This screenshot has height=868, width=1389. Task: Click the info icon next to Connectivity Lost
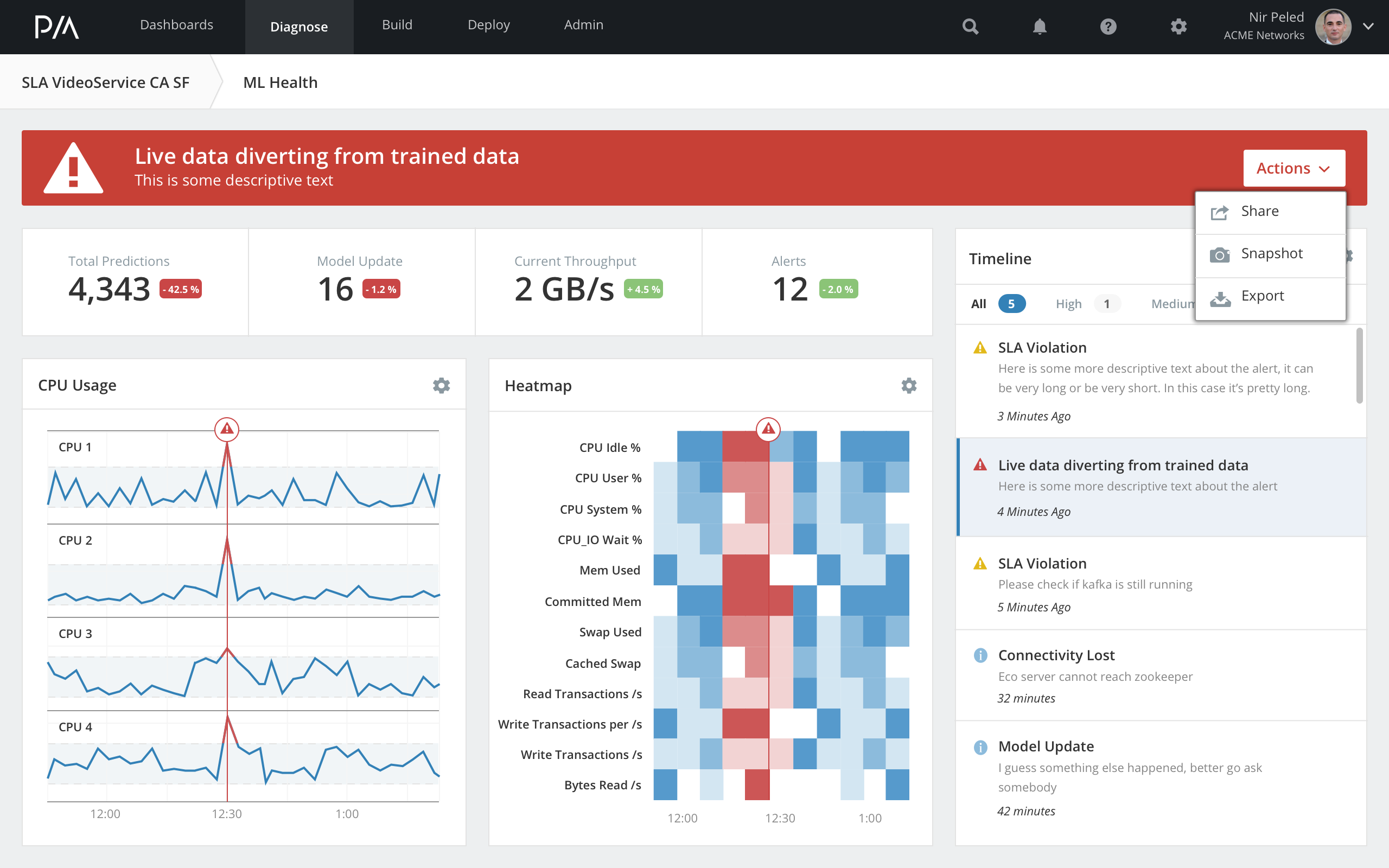980,655
